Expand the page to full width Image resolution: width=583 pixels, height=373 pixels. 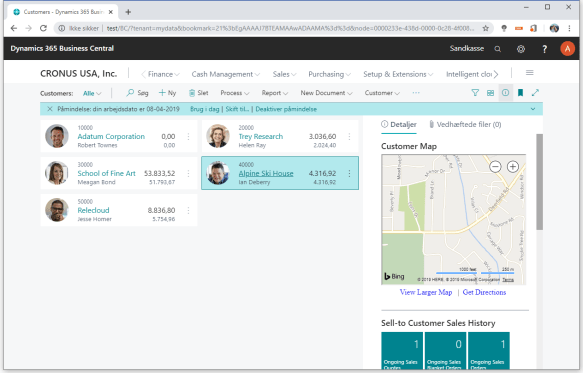coord(535,93)
